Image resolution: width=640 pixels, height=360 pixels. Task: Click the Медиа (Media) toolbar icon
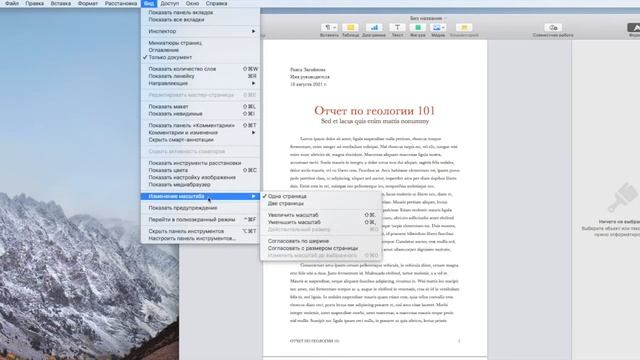pyautogui.click(x=438, y=28)
